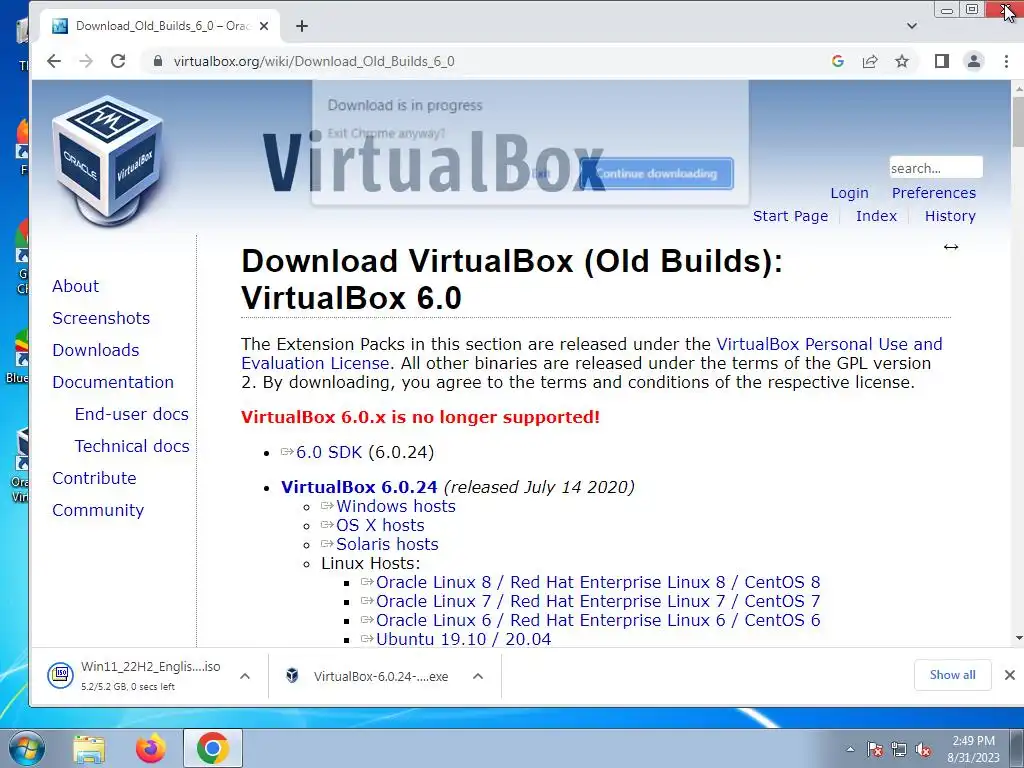This screenshot has width=1024, height=768.
Task: Click the browser forward arrow
Action: point(86,61)
